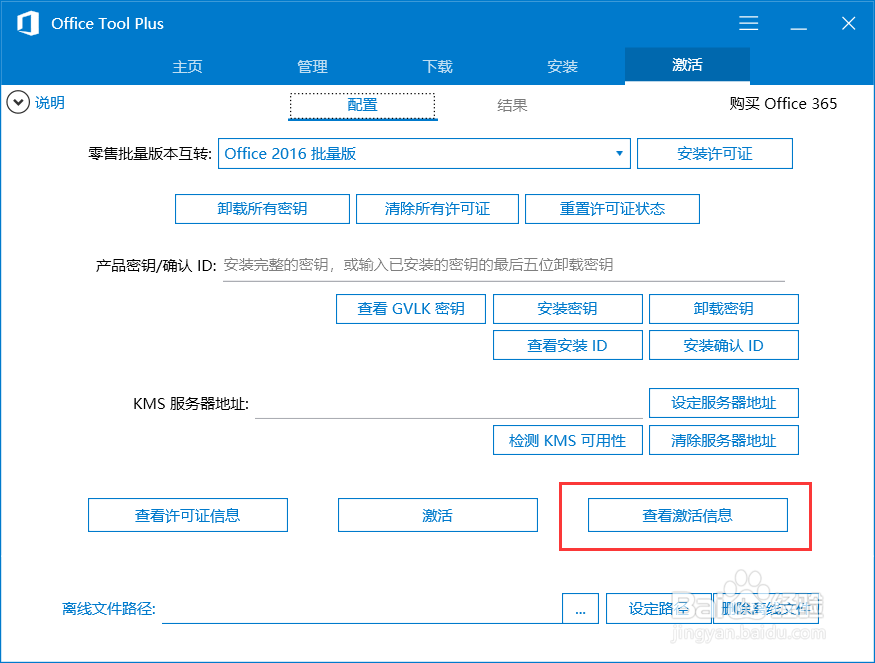875x663 pixels.
Task: Click the 激活 button at bottom
Action: [438, 515]
